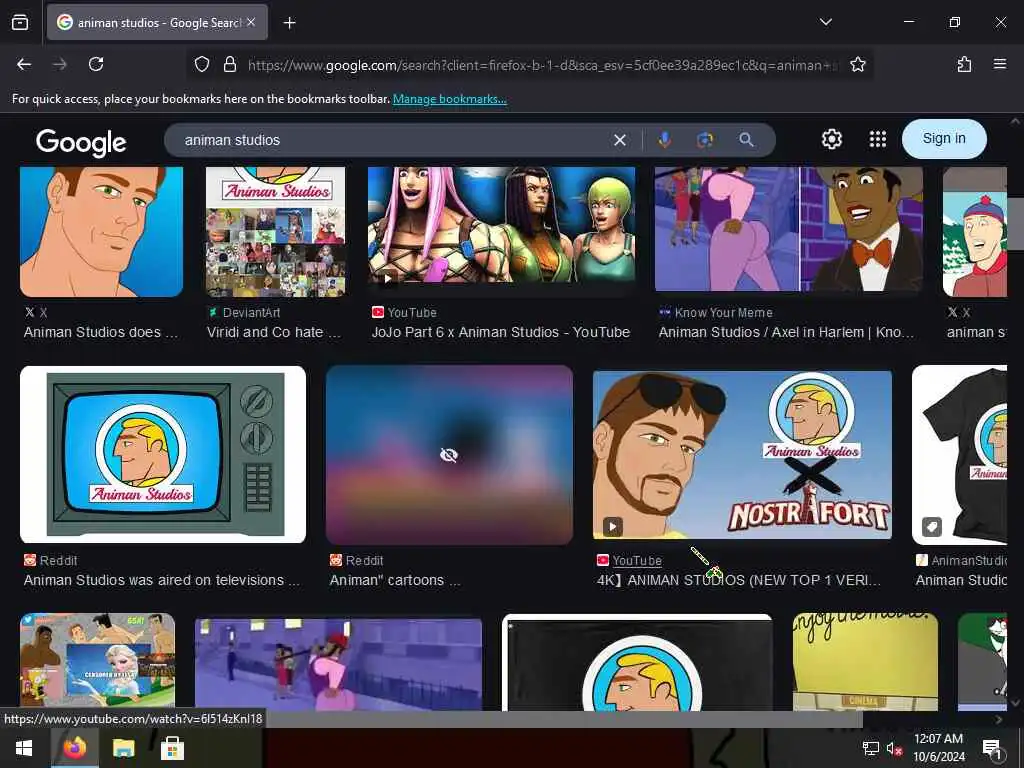The height and width of the screenshot is (768, 1024).
Task: Open the Nostrafort YouTube video thumbnail
Action: tap(742, 455)
